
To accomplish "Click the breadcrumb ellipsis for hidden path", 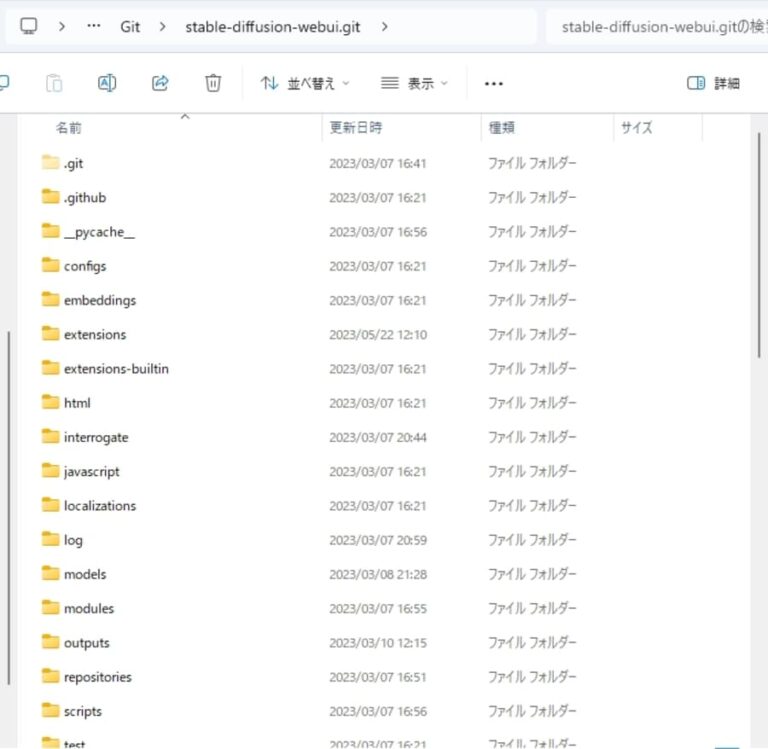I will pyautogui.click(x=94, y=27).
